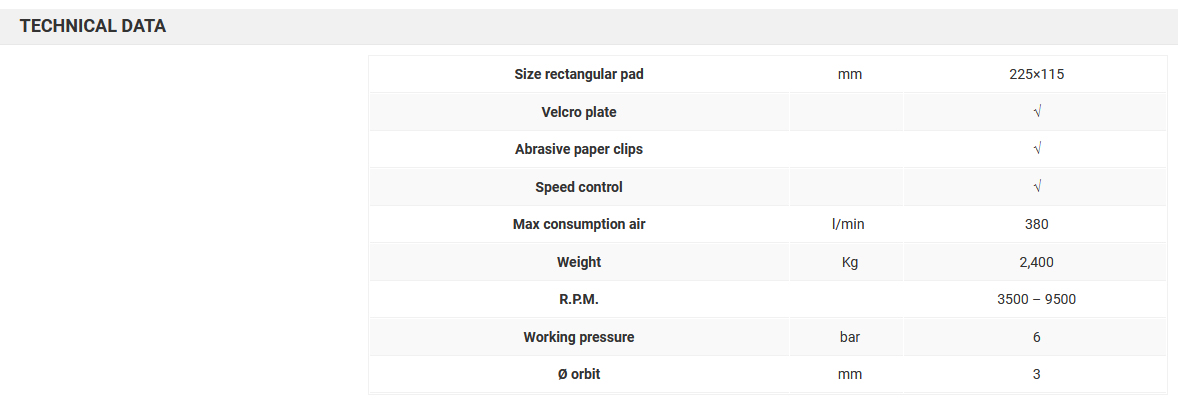The image size is (1178, 401).
Task: Click the Weight row label
Action: [579, 262]
